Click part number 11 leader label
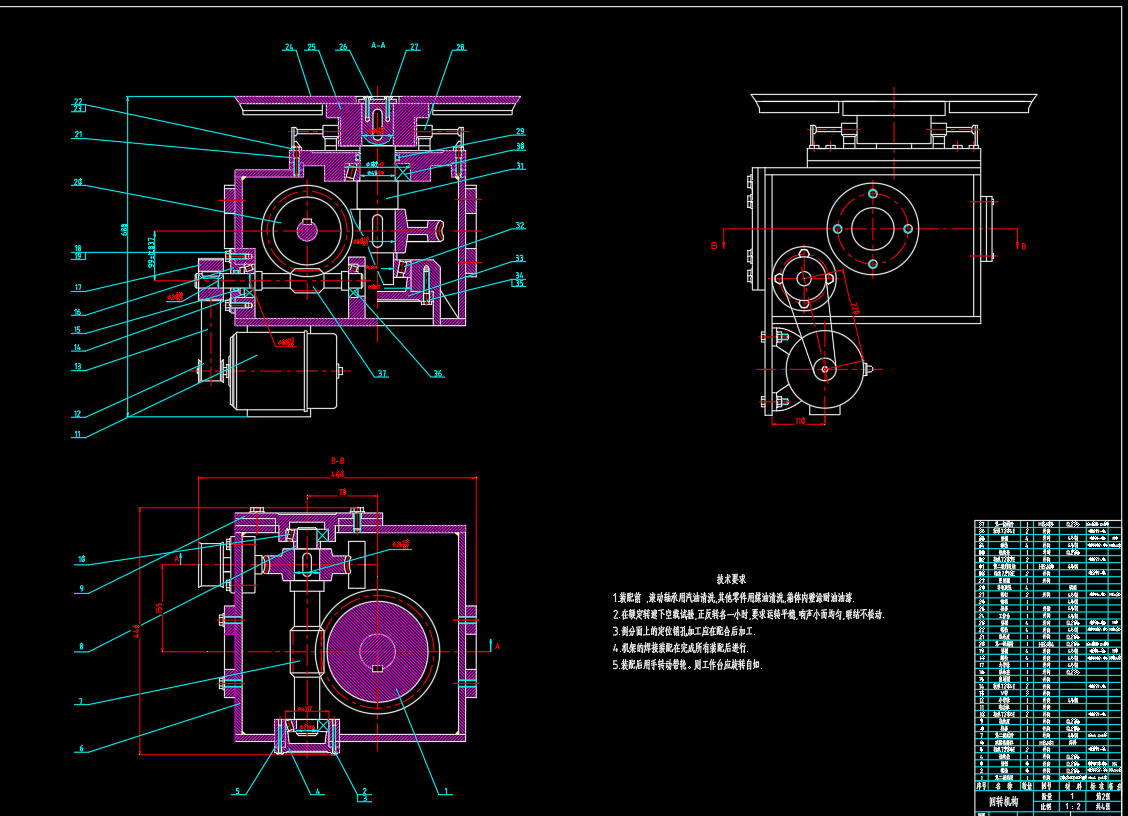Viewport: 1128px width, 816px height. pyautogui.click(x=77, y=435)
